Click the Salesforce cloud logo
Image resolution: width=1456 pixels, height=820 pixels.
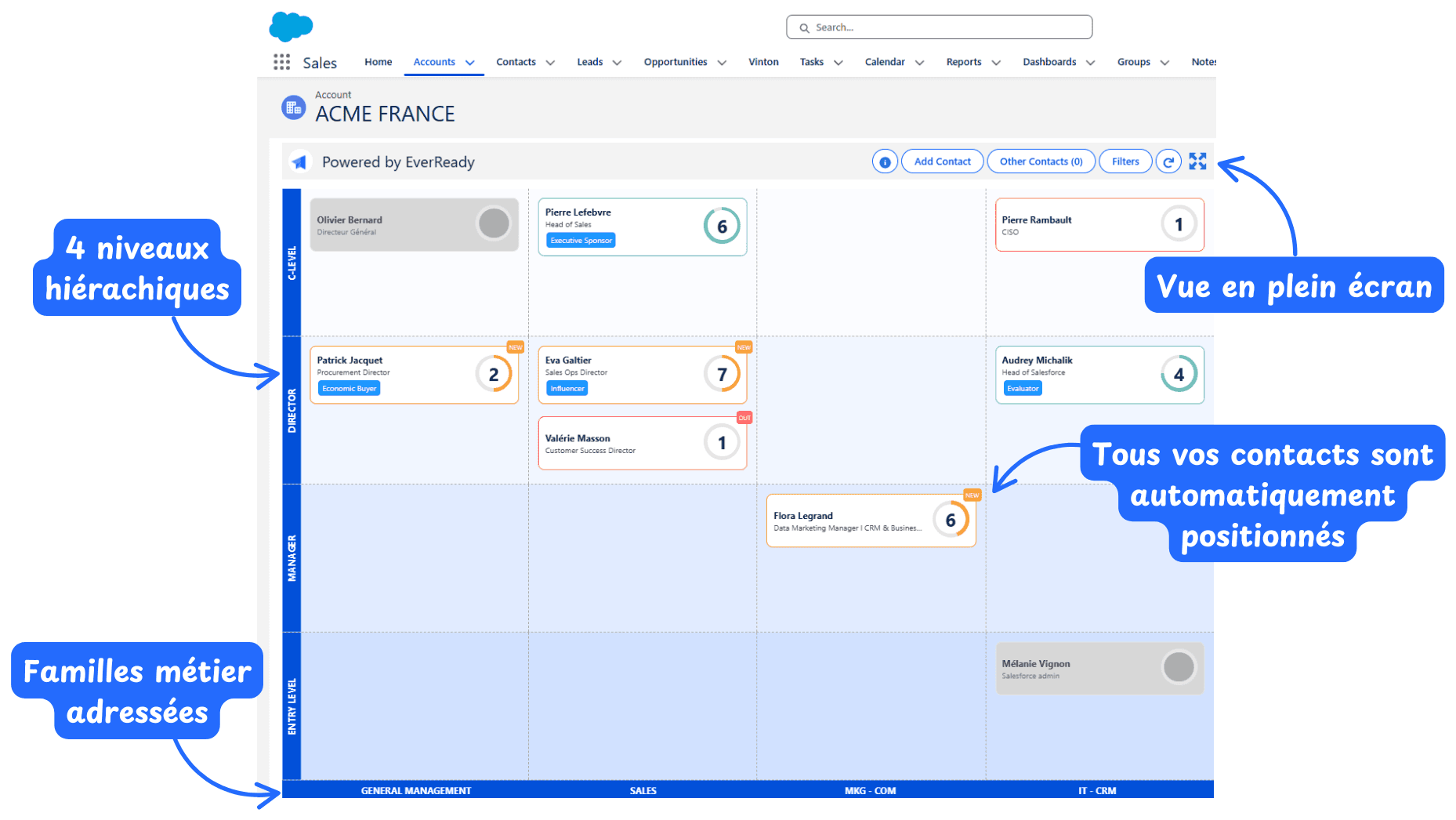tap(291, 27)
